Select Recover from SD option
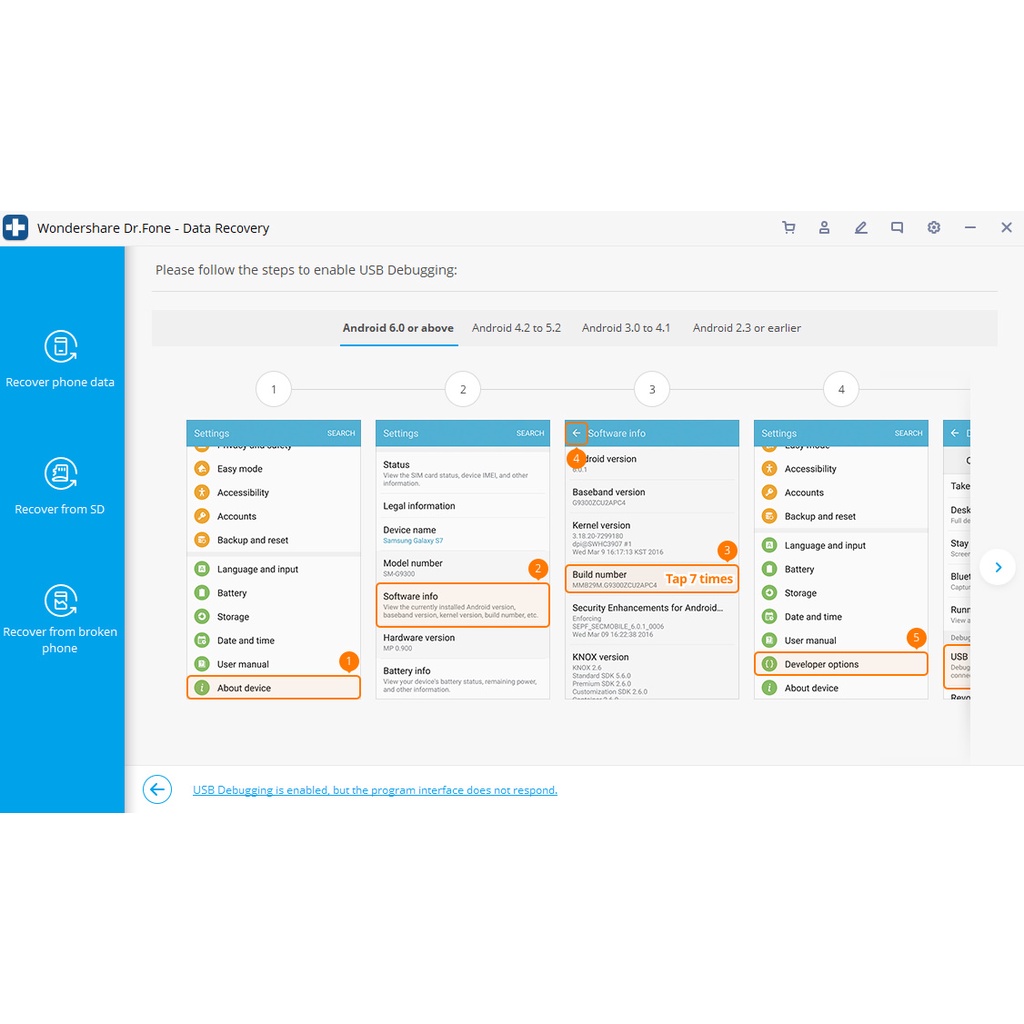Image resolution: width=1024 pixels, height=1024 pixels. (60, 487)
